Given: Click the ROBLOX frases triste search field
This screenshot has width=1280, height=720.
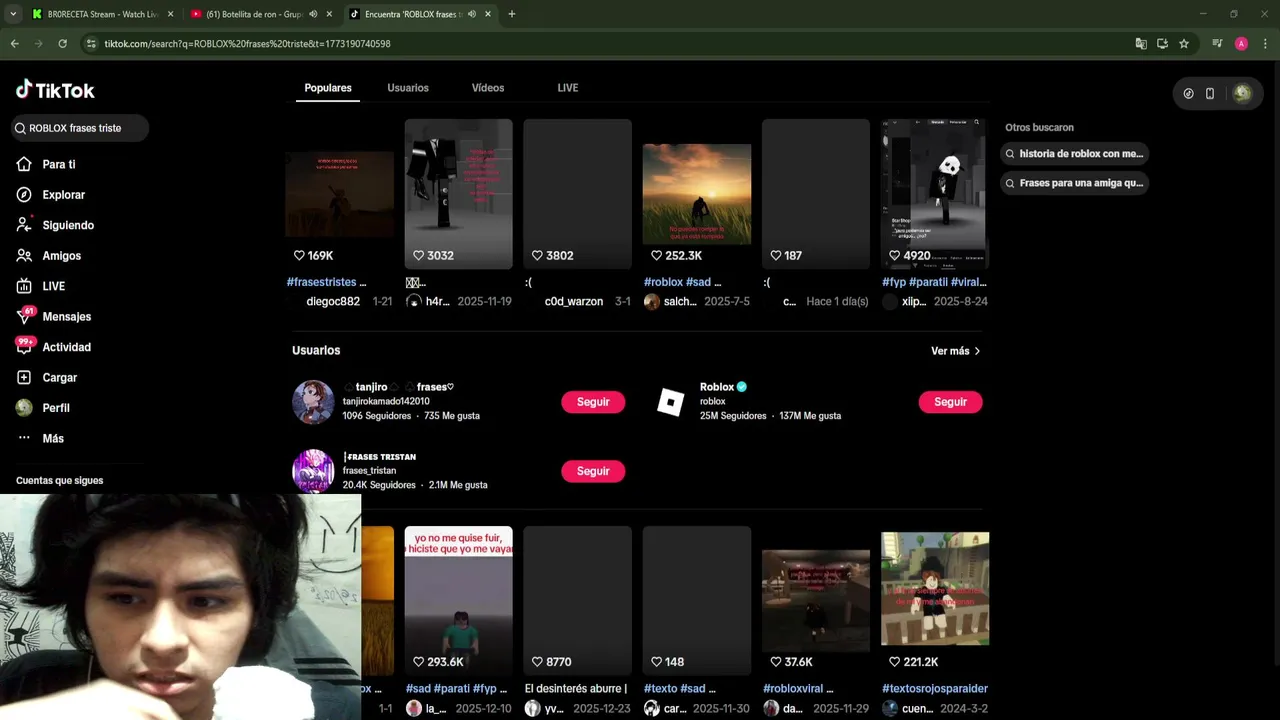Looking at the screenshot, I should [x=80, y=128].
